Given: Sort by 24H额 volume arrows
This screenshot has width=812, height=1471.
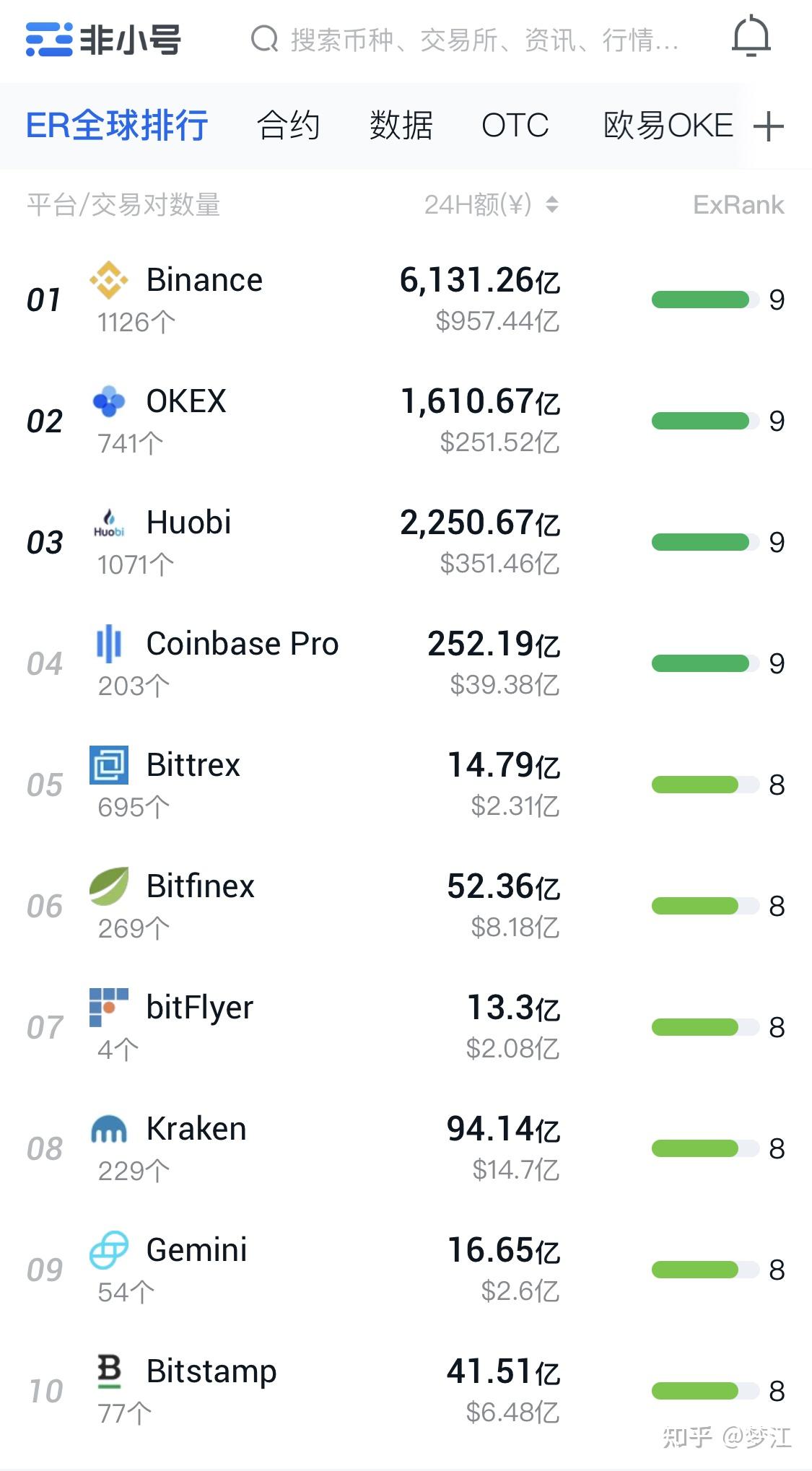Looking at the screenshot, I should pyautogui.click(x=552, y=205).
